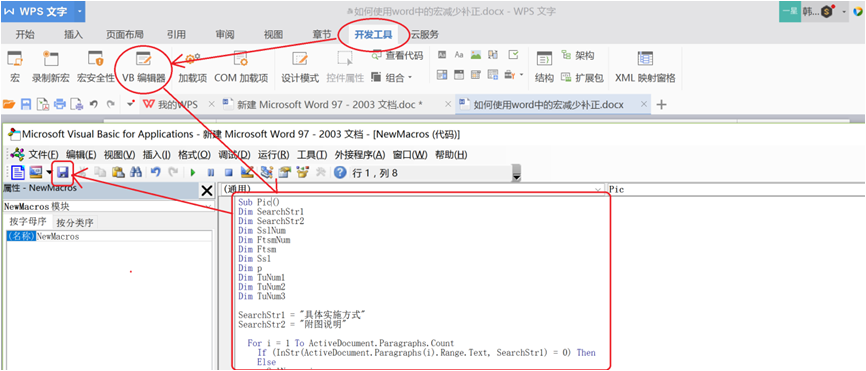
Task: Close the 属性 - NewMacros panel
Action: [x=207, y=191]
